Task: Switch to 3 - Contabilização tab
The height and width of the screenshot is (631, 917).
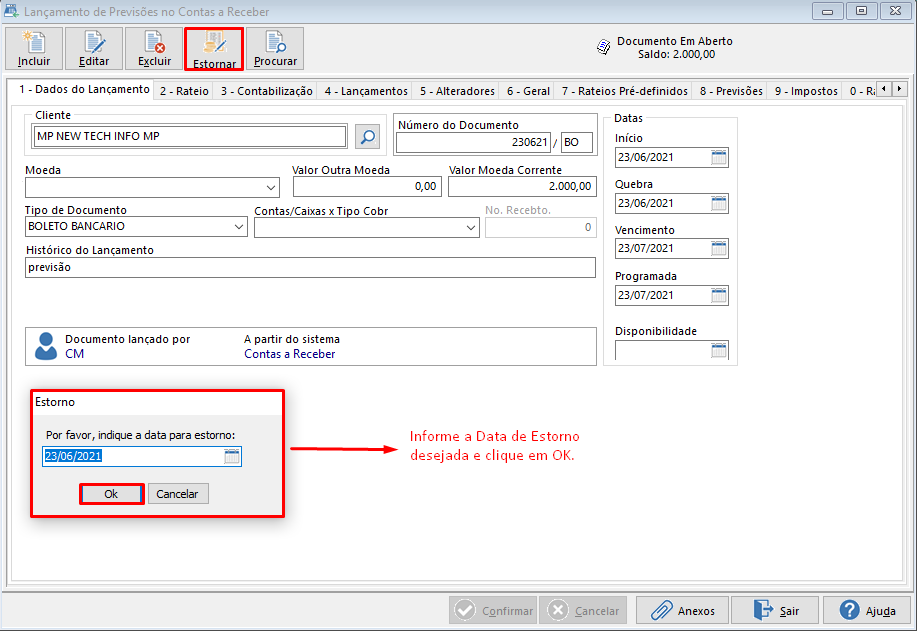Action: 267,91
